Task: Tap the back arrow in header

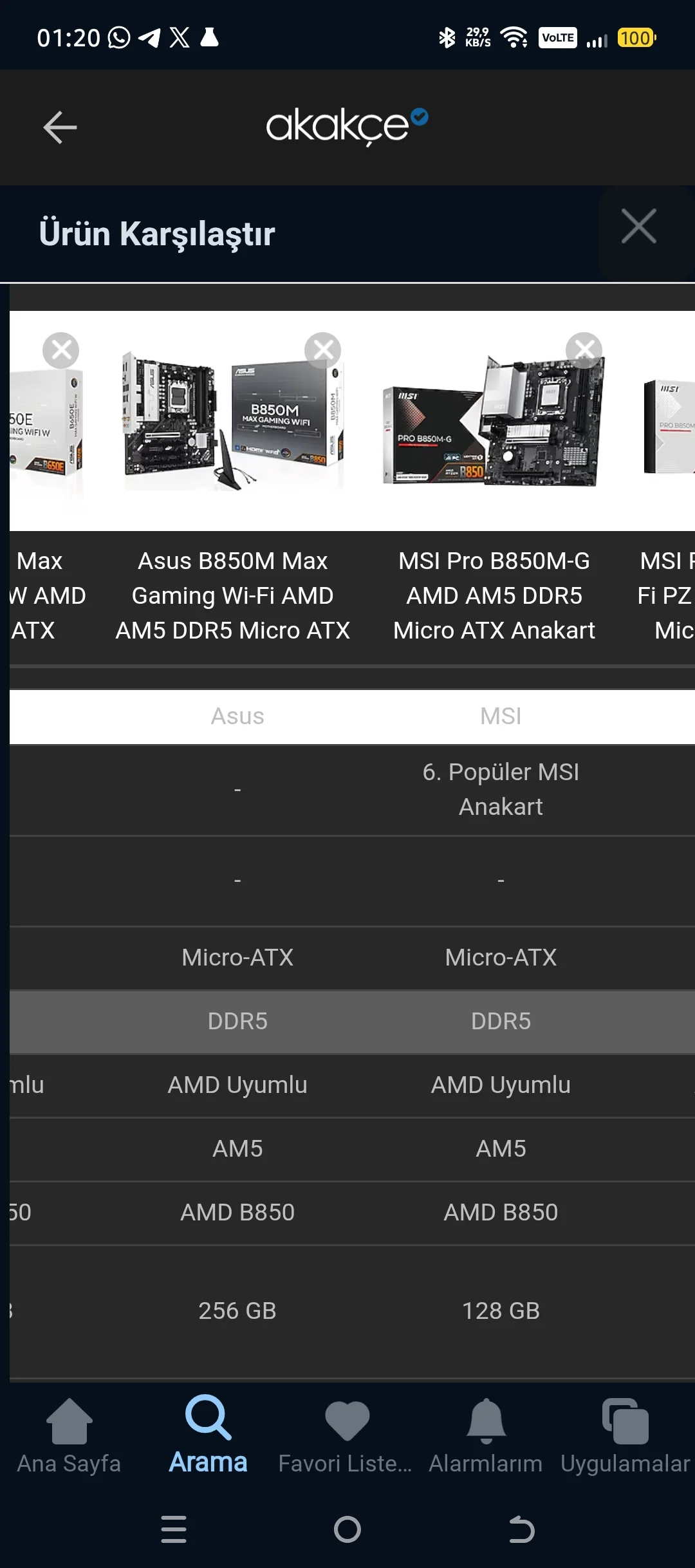Action: [60, 127]
